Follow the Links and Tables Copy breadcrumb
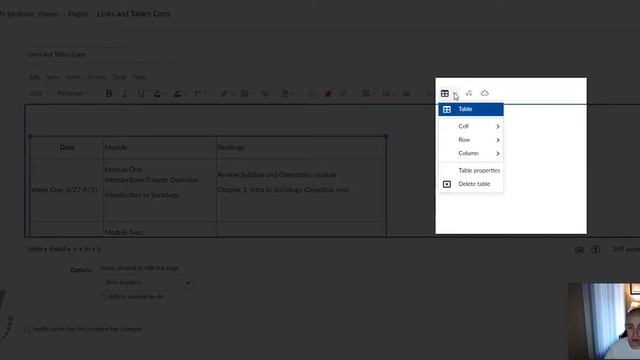This screenshot has height=360, width=640. click(133, 13)
